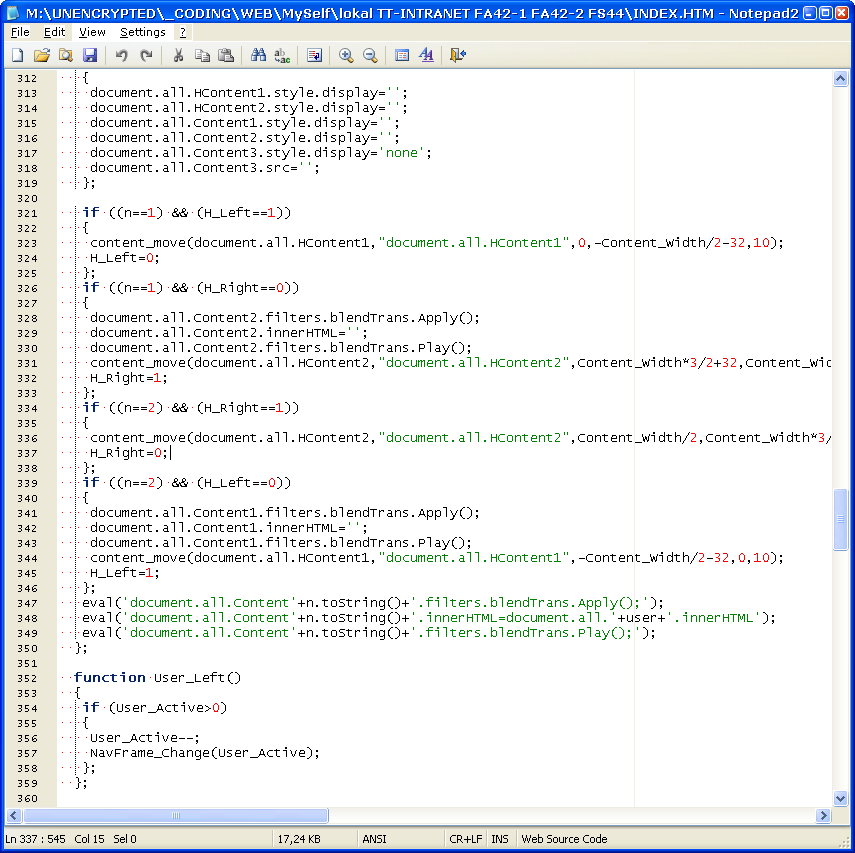The image size is (855, 853).
Task: Click the 'document.all.Content2.innerHTML' line
Action: 228,333
